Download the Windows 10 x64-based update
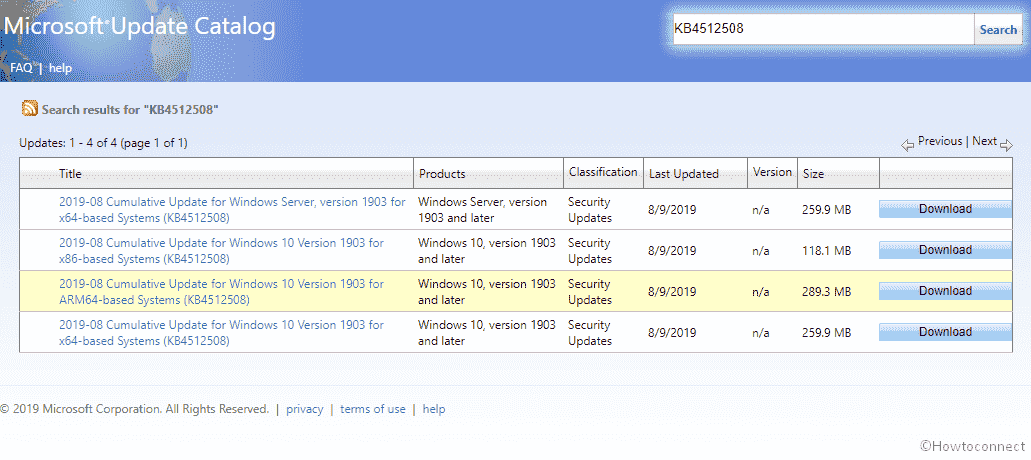The height and width of the screenshot is (460, 1031). click(946, 333)
